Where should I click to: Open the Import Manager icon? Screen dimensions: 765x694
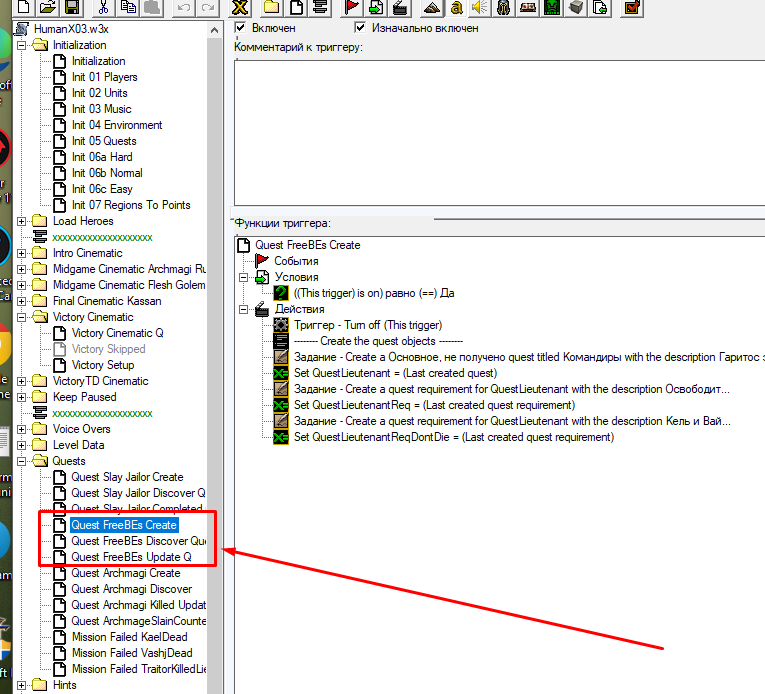(600, 7)
